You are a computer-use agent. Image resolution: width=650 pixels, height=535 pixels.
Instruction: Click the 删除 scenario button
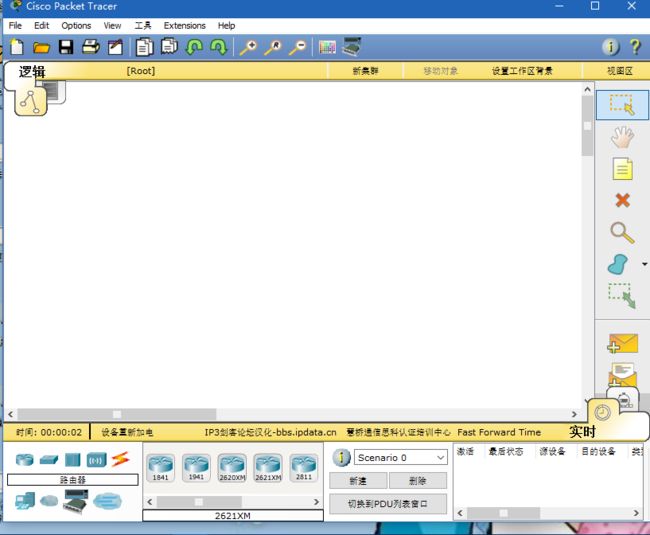(x=417, y=481)
